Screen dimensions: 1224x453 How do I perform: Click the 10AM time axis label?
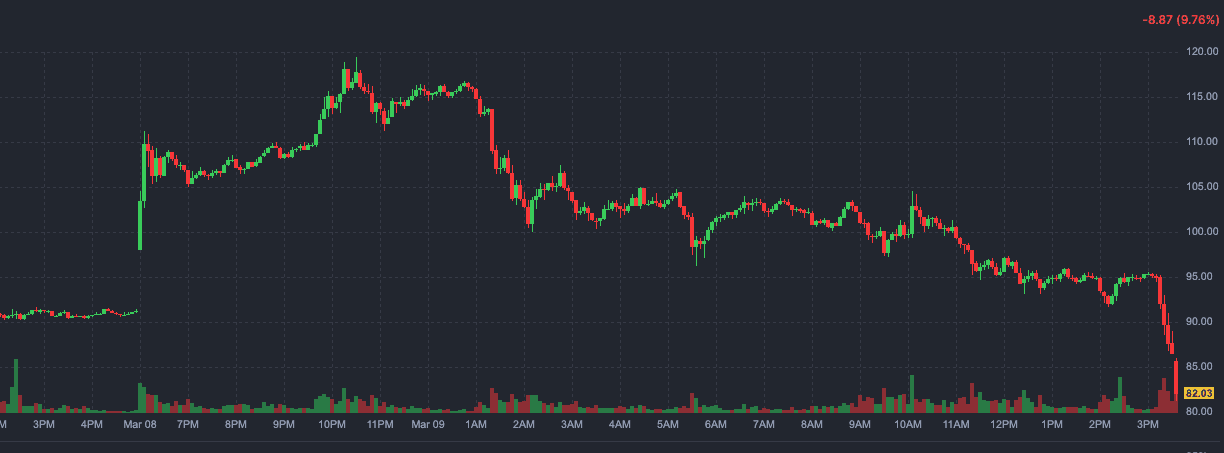[x=907, y=425]
